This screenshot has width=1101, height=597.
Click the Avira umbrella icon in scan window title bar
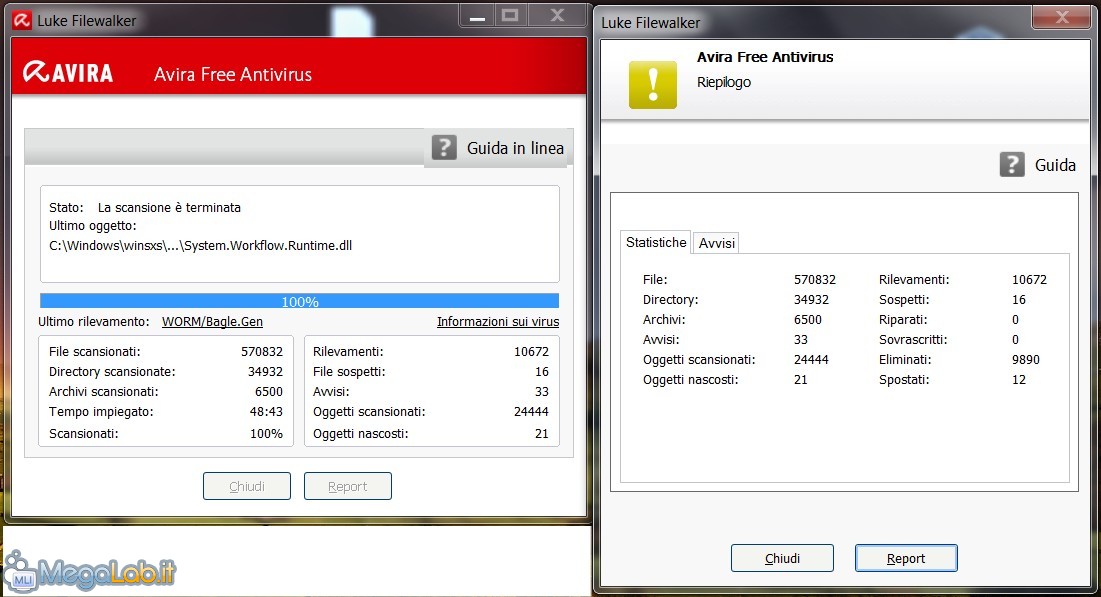[22, 20]
